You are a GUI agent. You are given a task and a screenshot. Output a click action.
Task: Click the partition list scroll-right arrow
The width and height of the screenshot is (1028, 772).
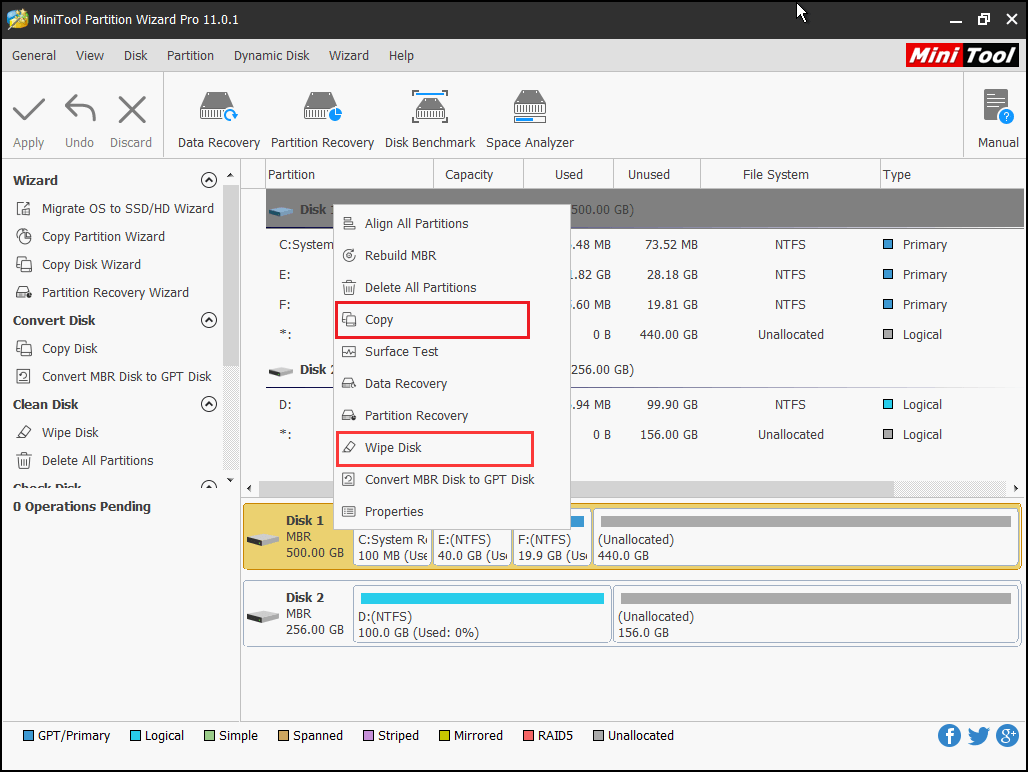[1016, 488]
